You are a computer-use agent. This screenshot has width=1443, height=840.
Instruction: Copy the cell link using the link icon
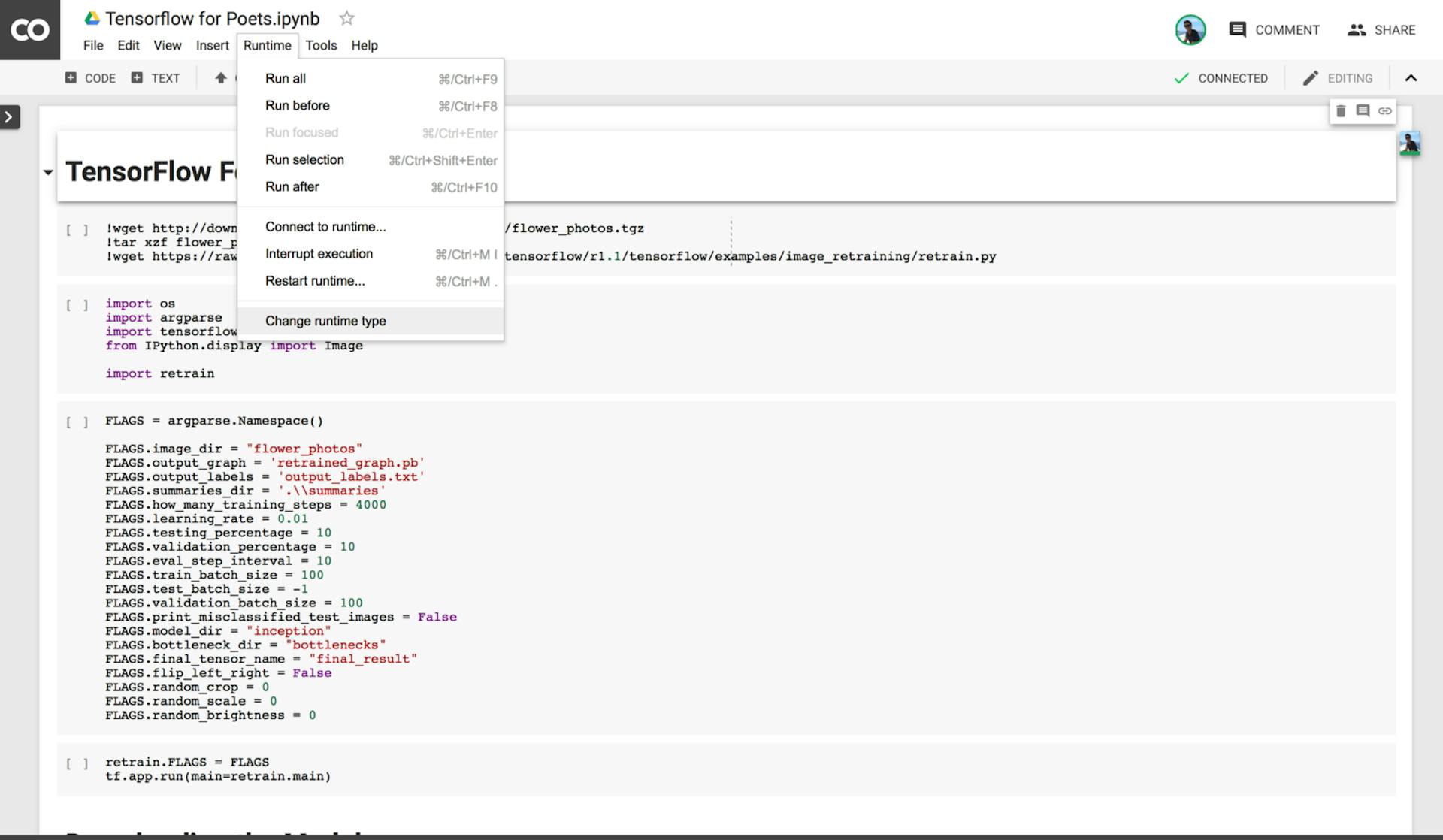point(1385,110)
